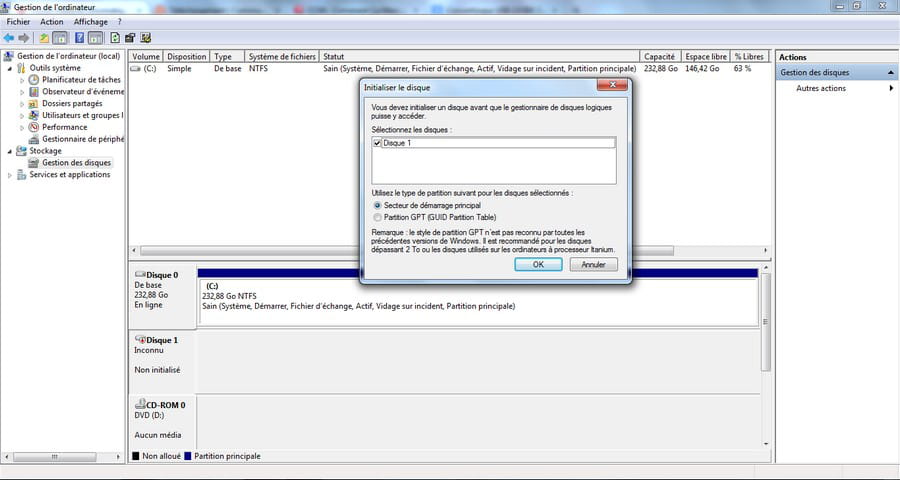
Task: Click the 'Aucun média' label under CD-ROM 0
Action: coord(157,435)
